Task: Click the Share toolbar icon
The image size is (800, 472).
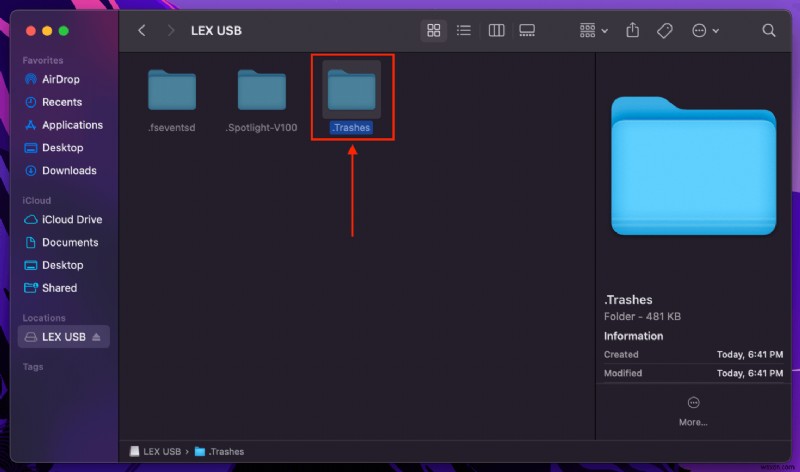Action: point(634,31)
